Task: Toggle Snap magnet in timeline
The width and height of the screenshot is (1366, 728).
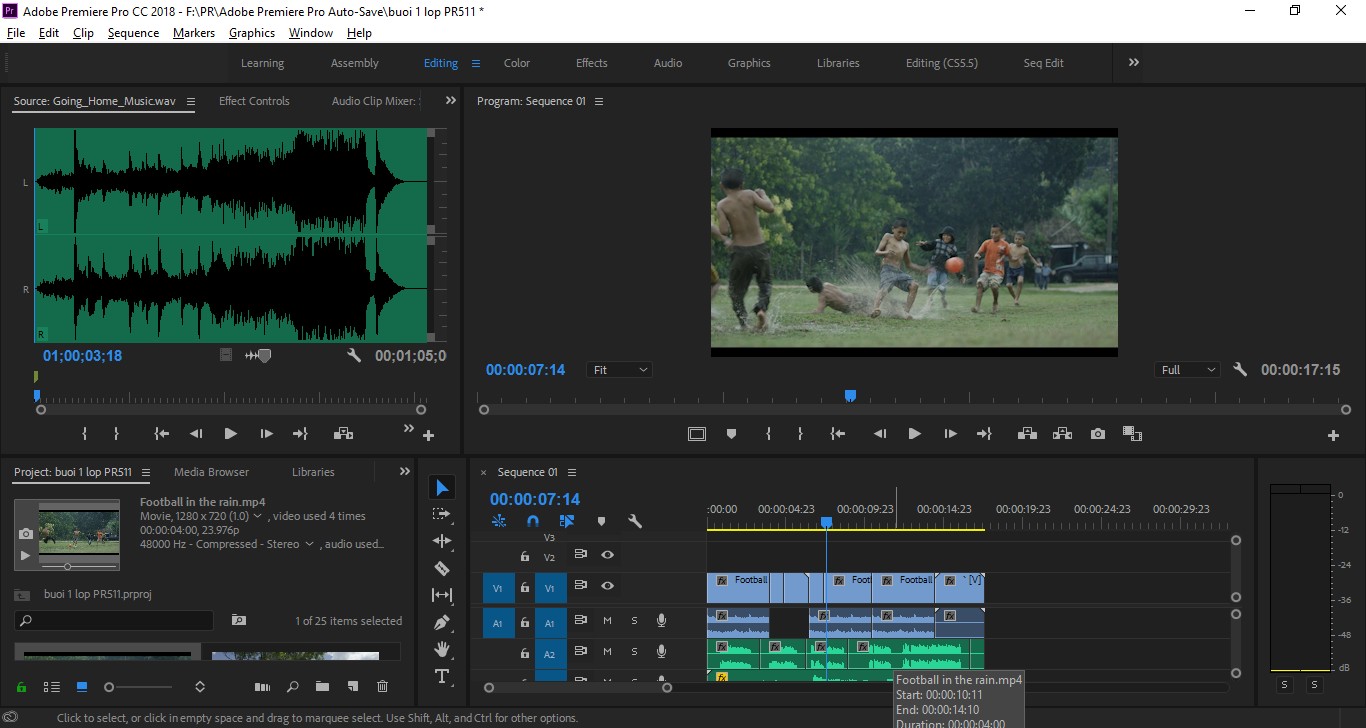Action: point(533,521)
